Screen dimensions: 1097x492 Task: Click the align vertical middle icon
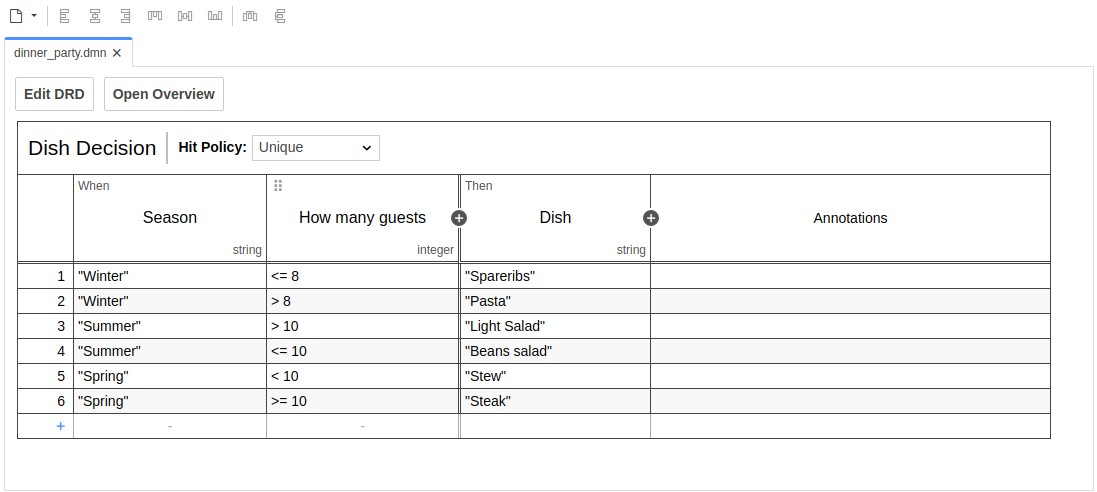tap(185, 16)
